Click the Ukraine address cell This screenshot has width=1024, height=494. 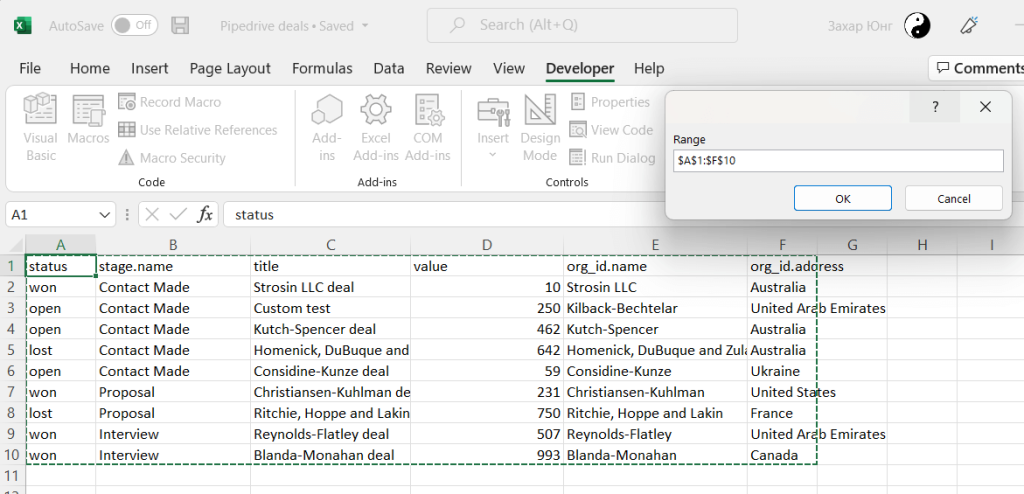click(x=782, y=371)
